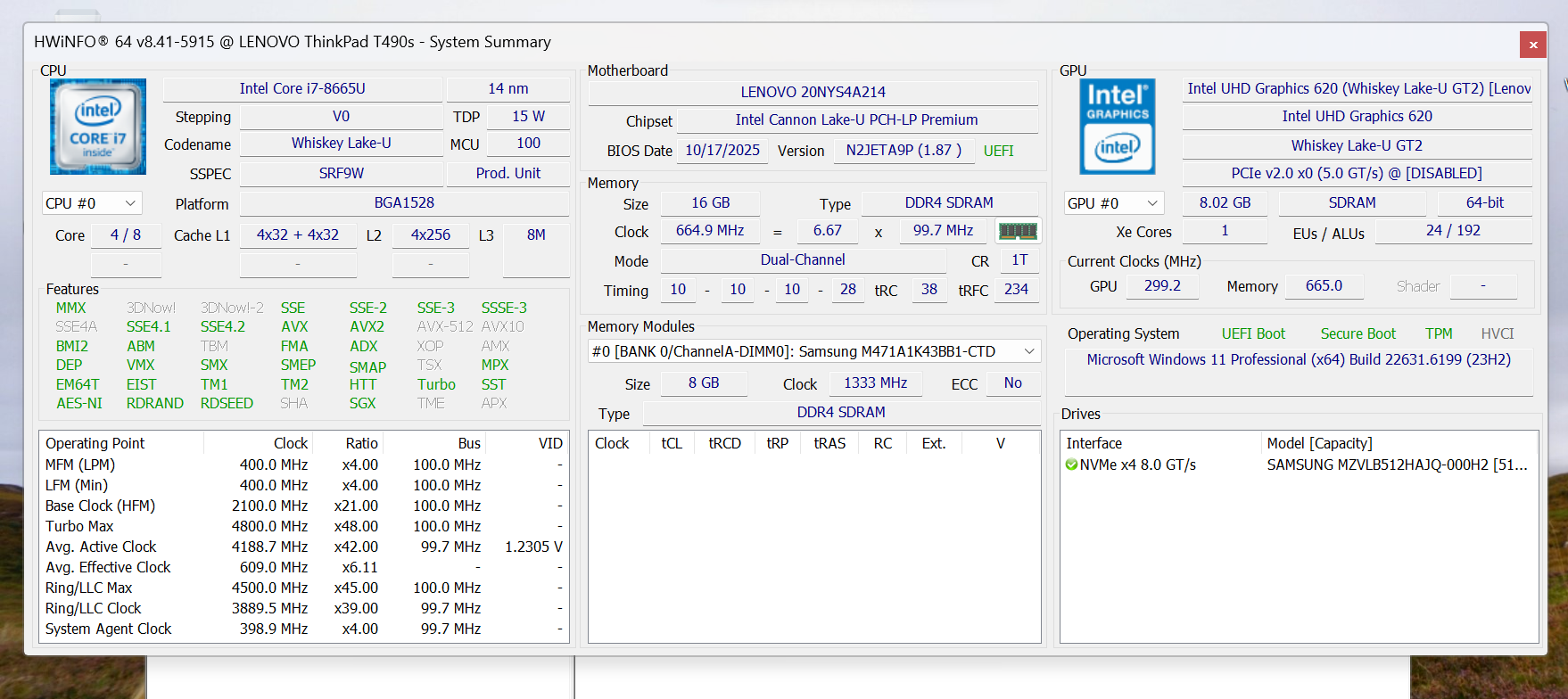Click the Operating Point column header

pyautogui.click(x=122, y=443)
